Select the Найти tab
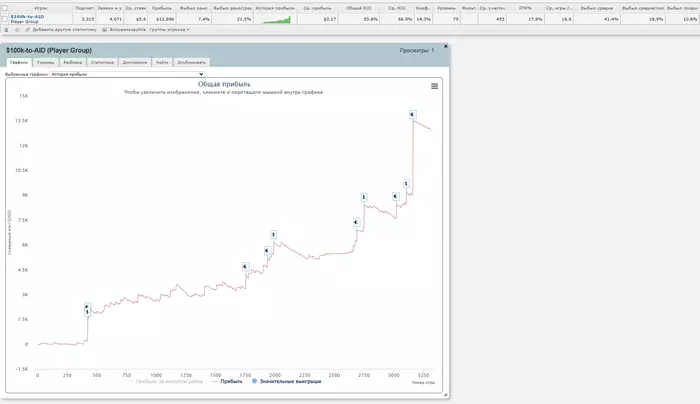Viewport: 700px width, 404px height. [162, 62]
